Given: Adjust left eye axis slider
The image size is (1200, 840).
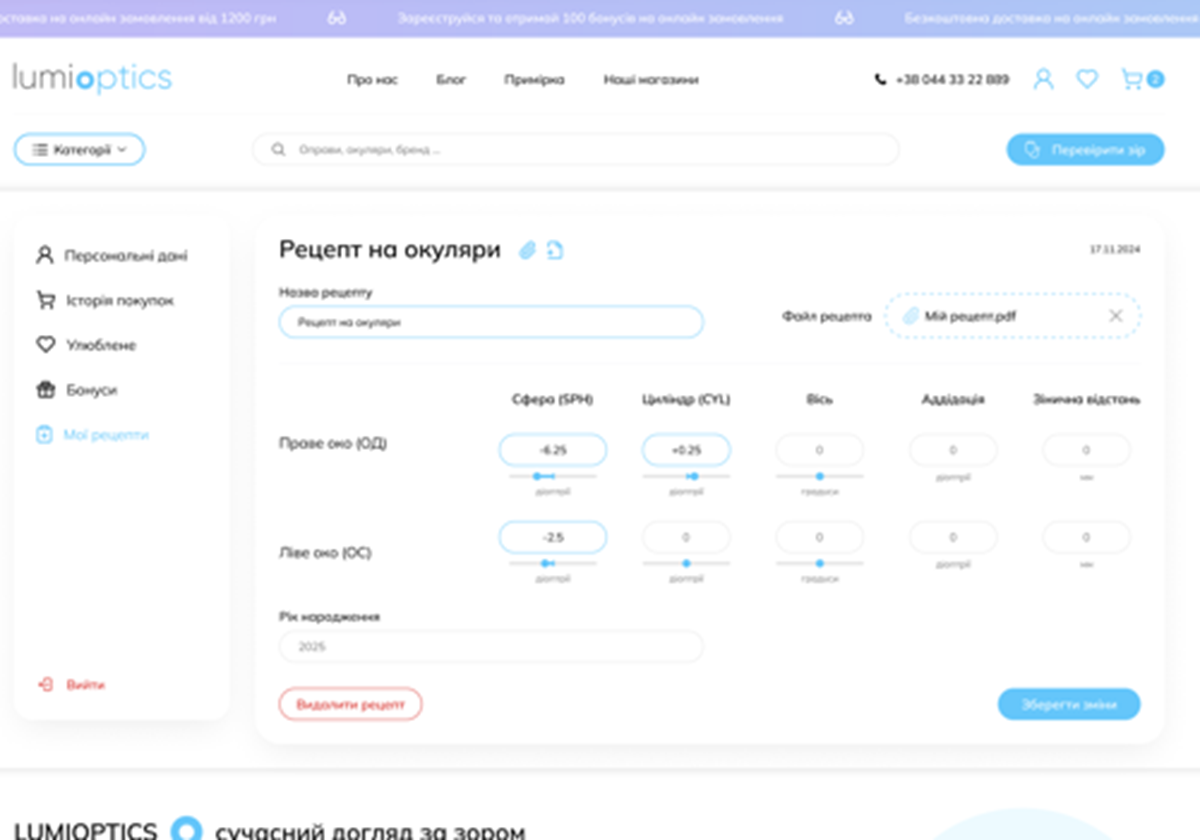Looking at the screenshot, I should point(820,563).
